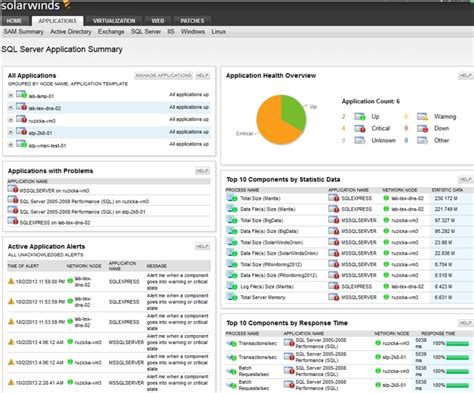474x393 pixels.
Task: Click the SQLEXPRESS on lab-tex-dna-02 critical icon
Action: pos(13,221)
